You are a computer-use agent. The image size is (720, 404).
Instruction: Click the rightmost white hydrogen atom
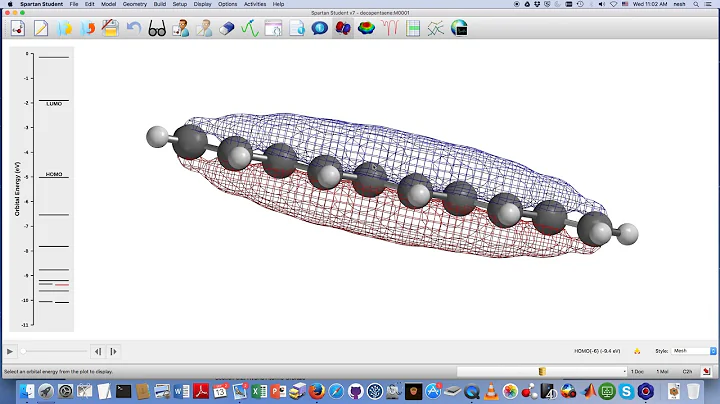(x=628, y=234)
